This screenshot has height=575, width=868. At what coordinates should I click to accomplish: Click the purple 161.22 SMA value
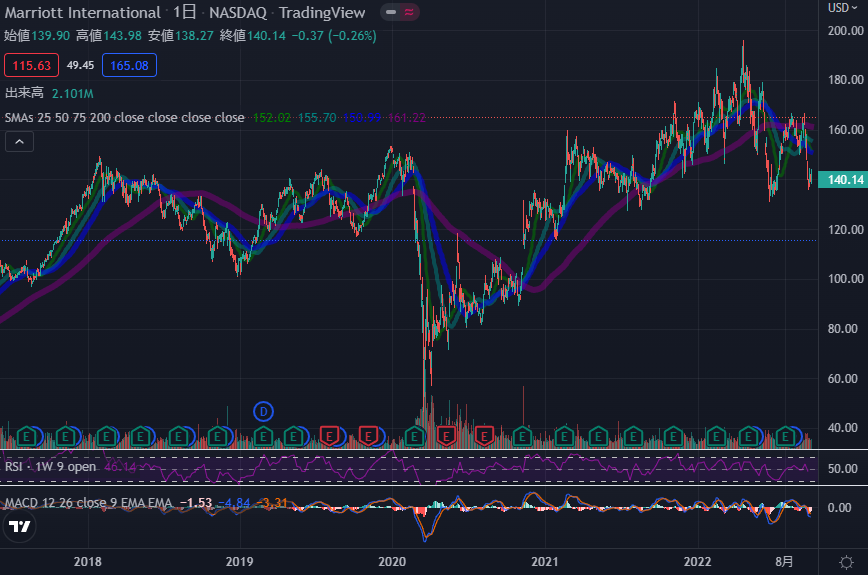point(407,117)
